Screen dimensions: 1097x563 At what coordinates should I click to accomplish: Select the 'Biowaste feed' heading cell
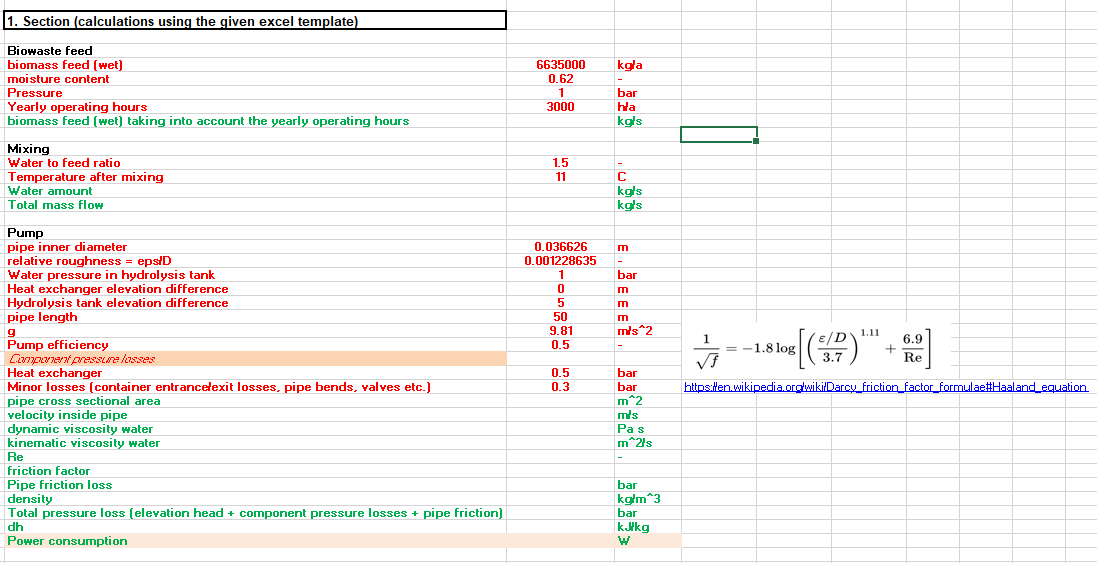(255, 51)
